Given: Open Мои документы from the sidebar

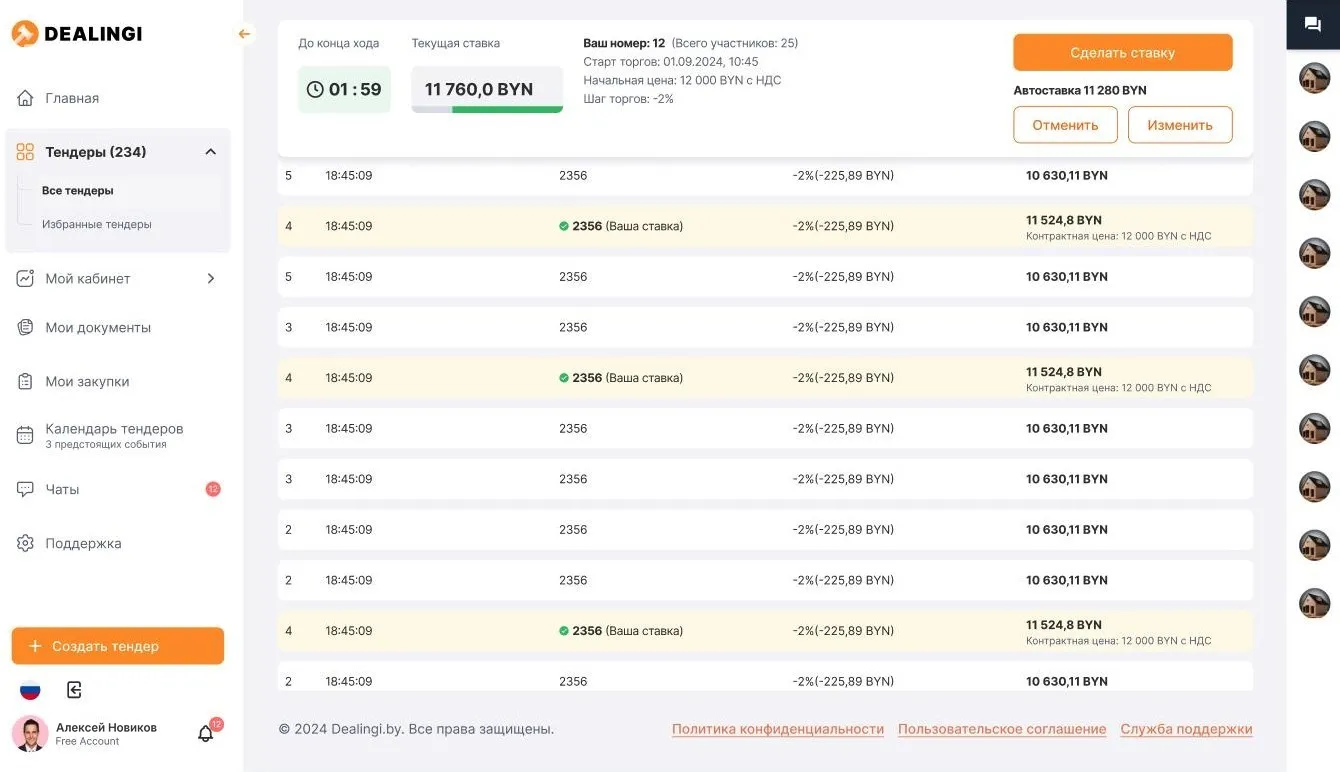Looking at the screenshot, I should (98, 327).
